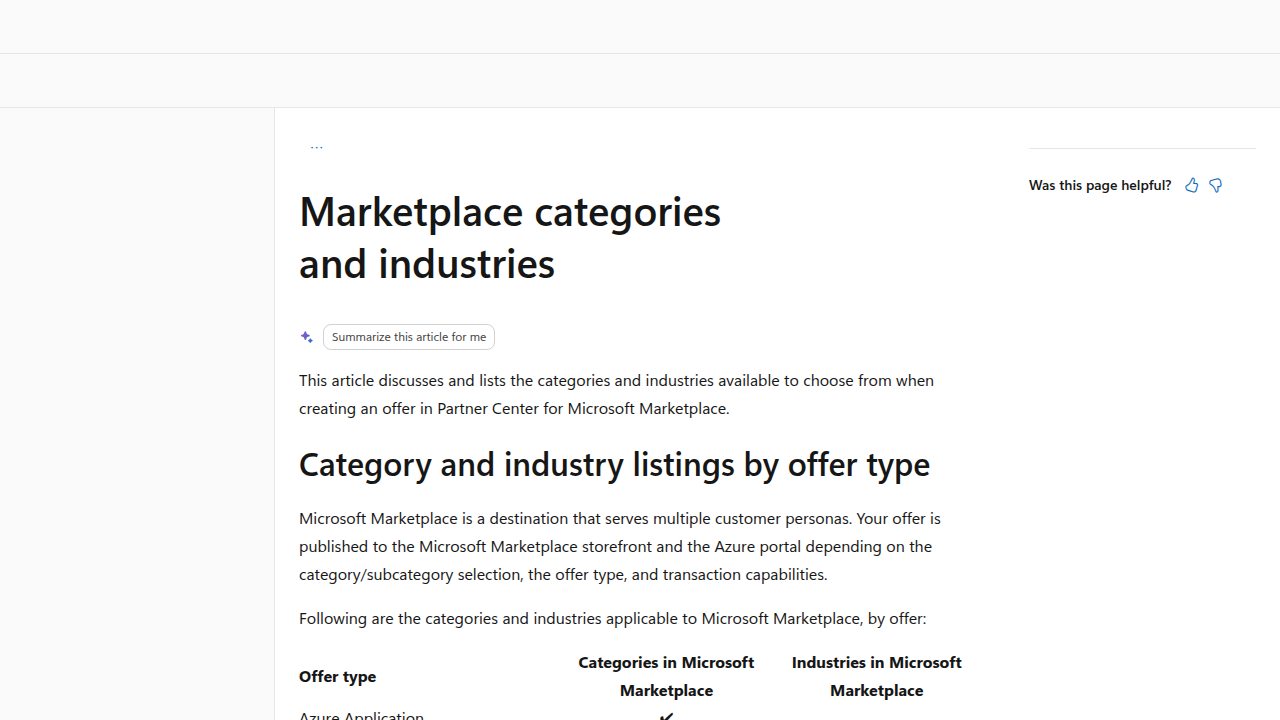Screen dimensions: 1280x720
Task: Expand the collapsed breadcrumb ellipsis
Action: (316, 147)
